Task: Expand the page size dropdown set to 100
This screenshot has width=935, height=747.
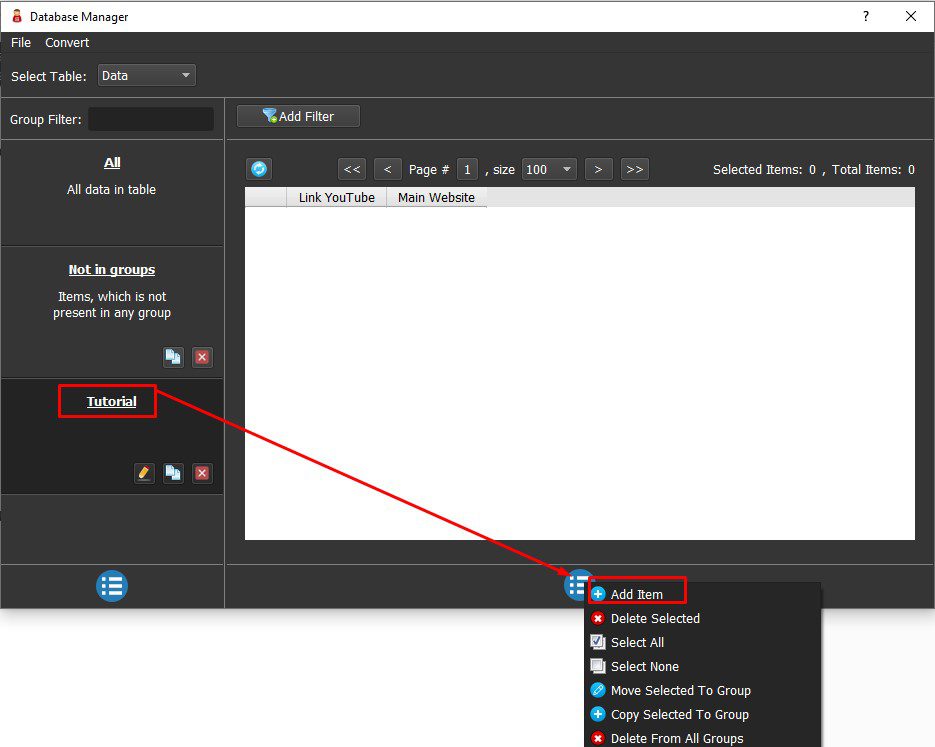Action: click(x=549, y=169)
